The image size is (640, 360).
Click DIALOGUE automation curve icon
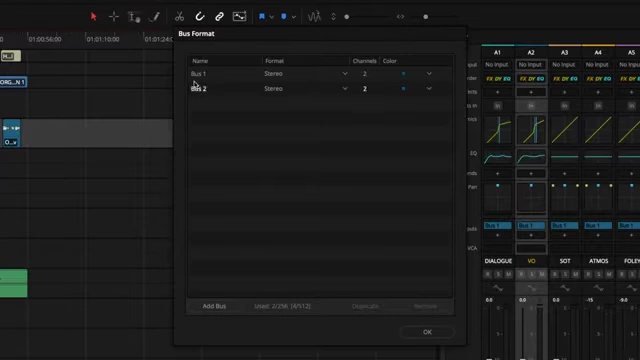(498, 288)
